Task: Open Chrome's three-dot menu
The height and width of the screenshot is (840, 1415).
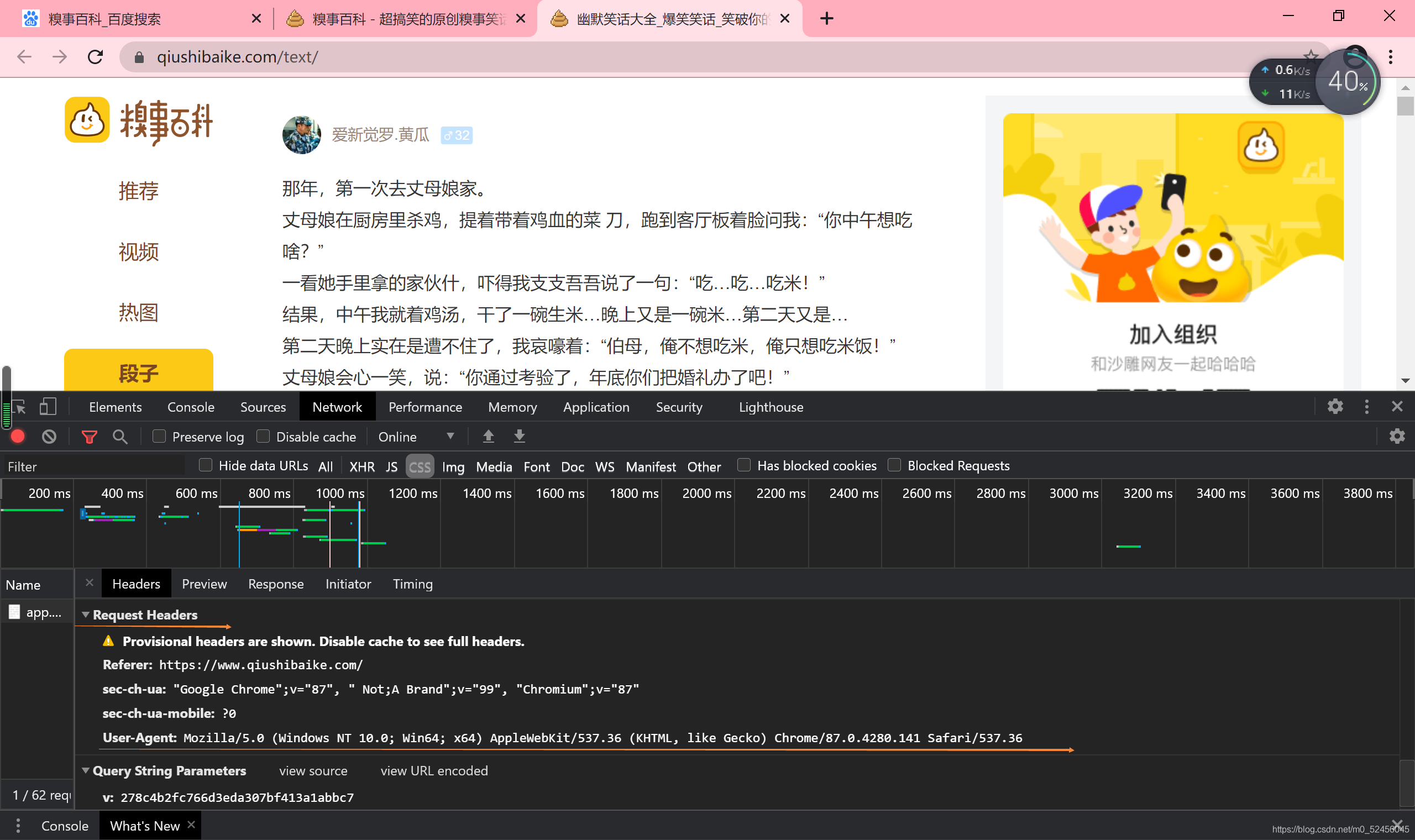Action: pos(1391,56)
